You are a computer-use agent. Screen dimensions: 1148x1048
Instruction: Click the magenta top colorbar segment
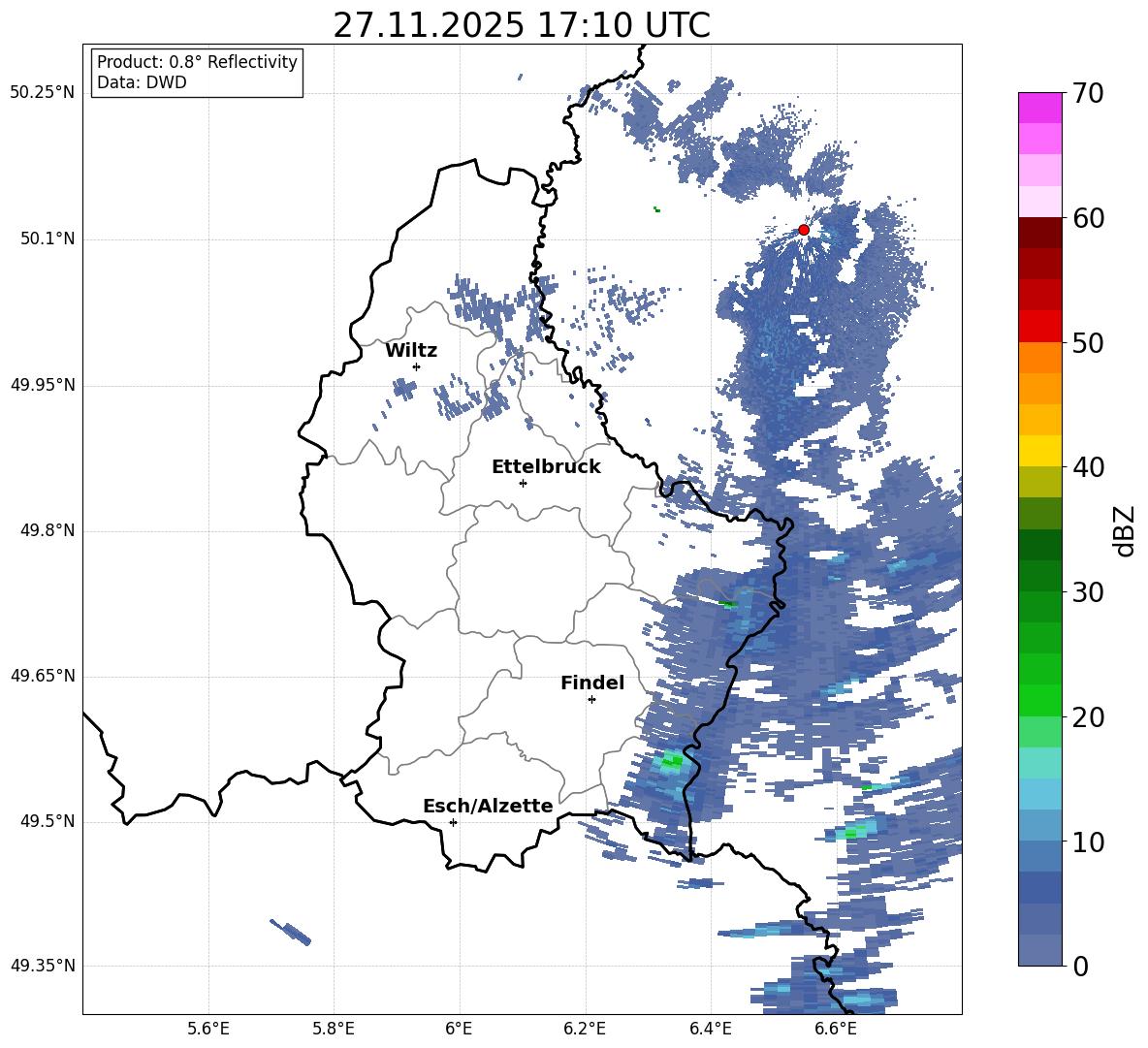(x=1039, y=108)
